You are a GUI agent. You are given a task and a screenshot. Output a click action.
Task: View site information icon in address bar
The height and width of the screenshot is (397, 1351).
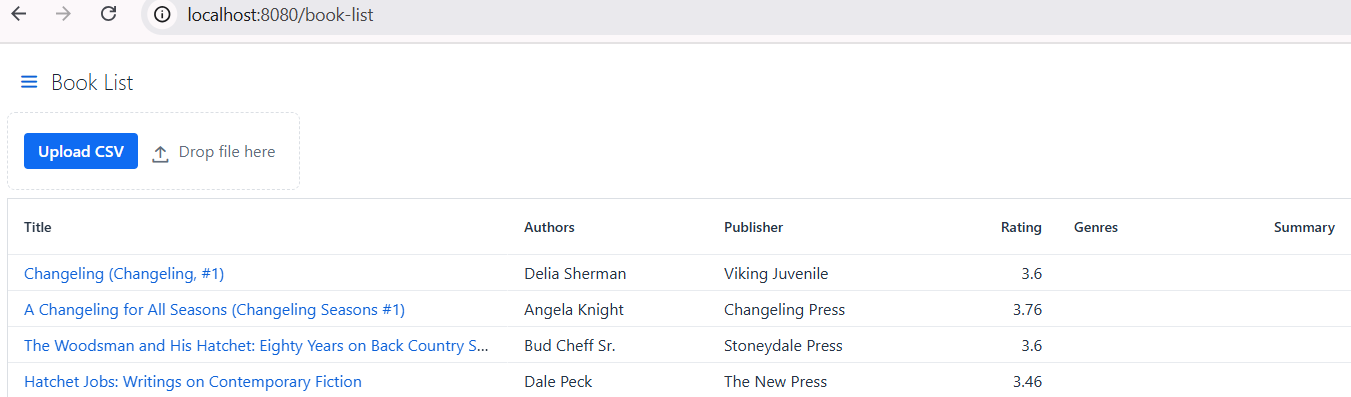162,15
